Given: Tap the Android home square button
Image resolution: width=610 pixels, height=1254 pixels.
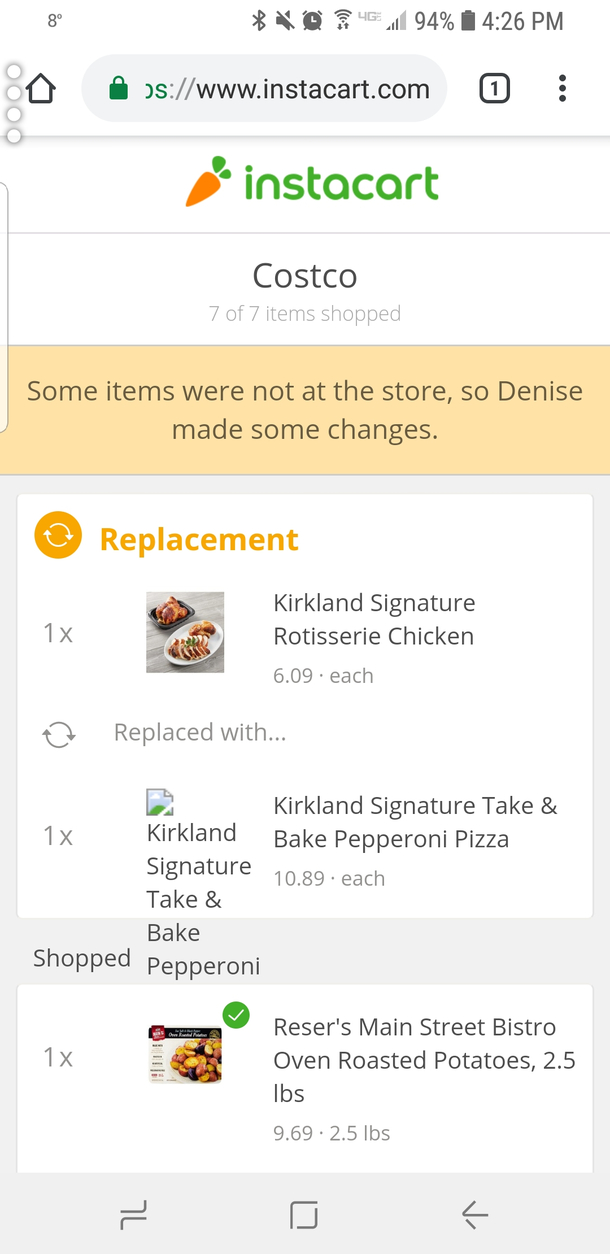Looking at the screenshot, I should [x=303, y=1215].
